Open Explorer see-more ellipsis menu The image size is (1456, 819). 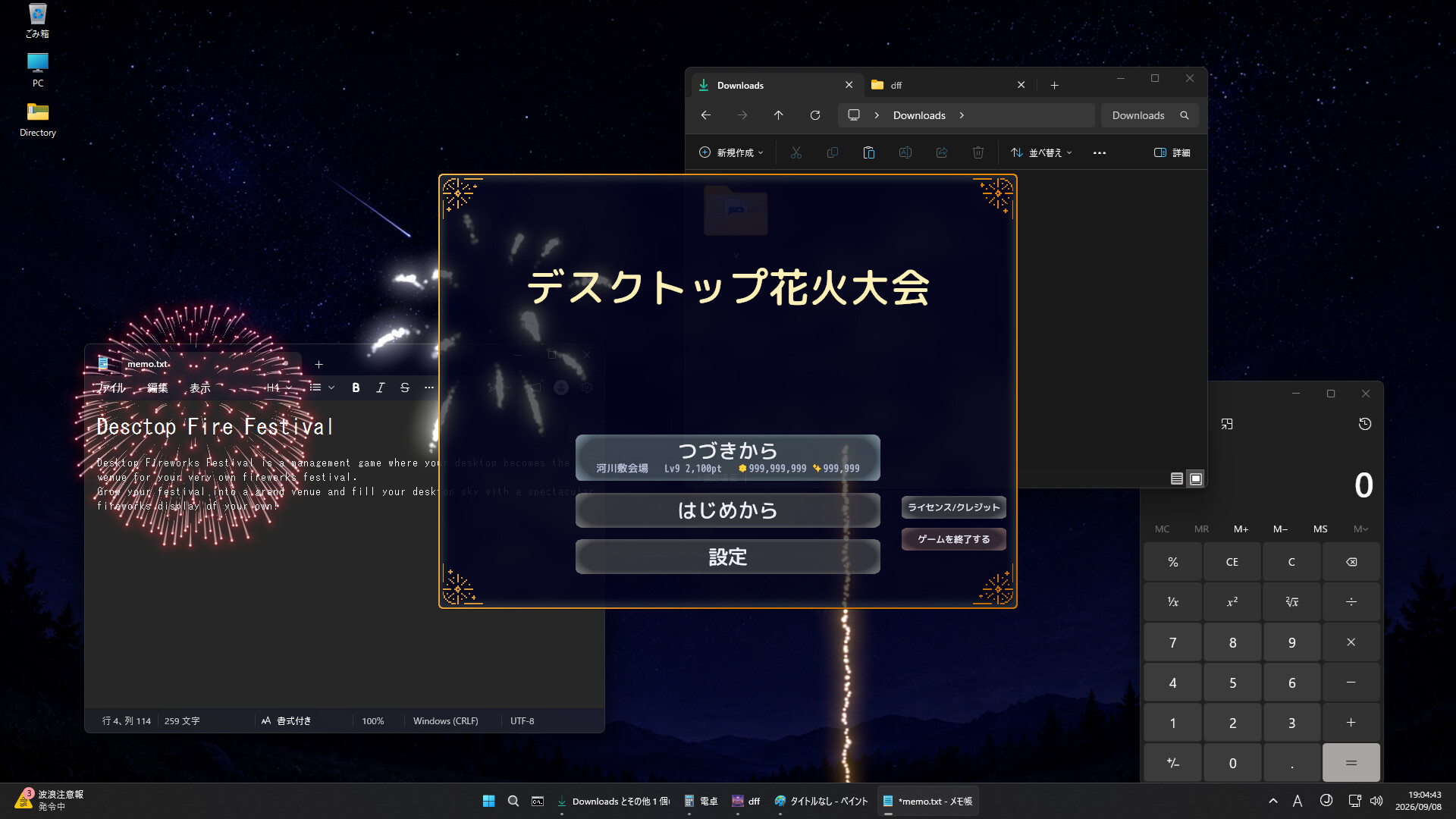pos(1099,152)
